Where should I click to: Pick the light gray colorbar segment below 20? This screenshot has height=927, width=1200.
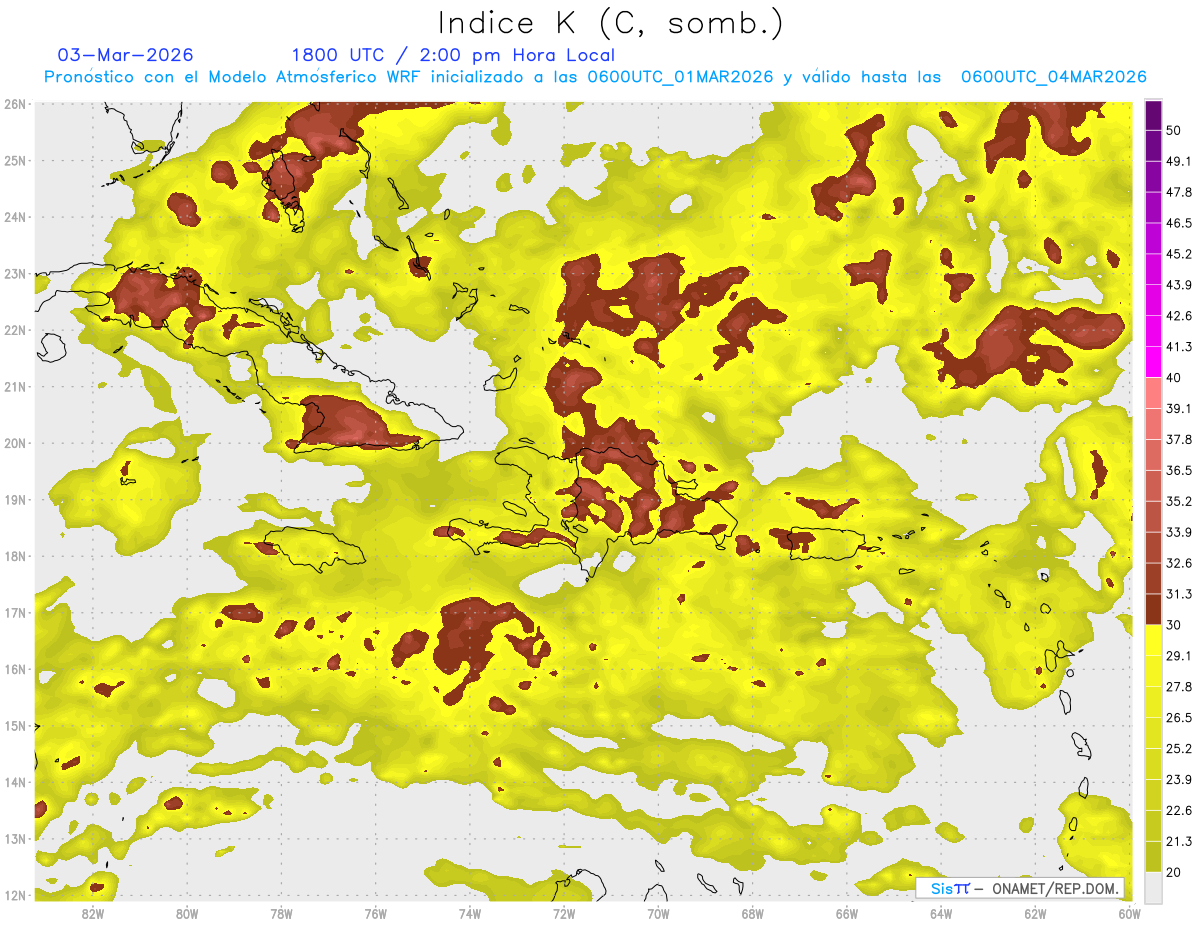point(1153,887)
